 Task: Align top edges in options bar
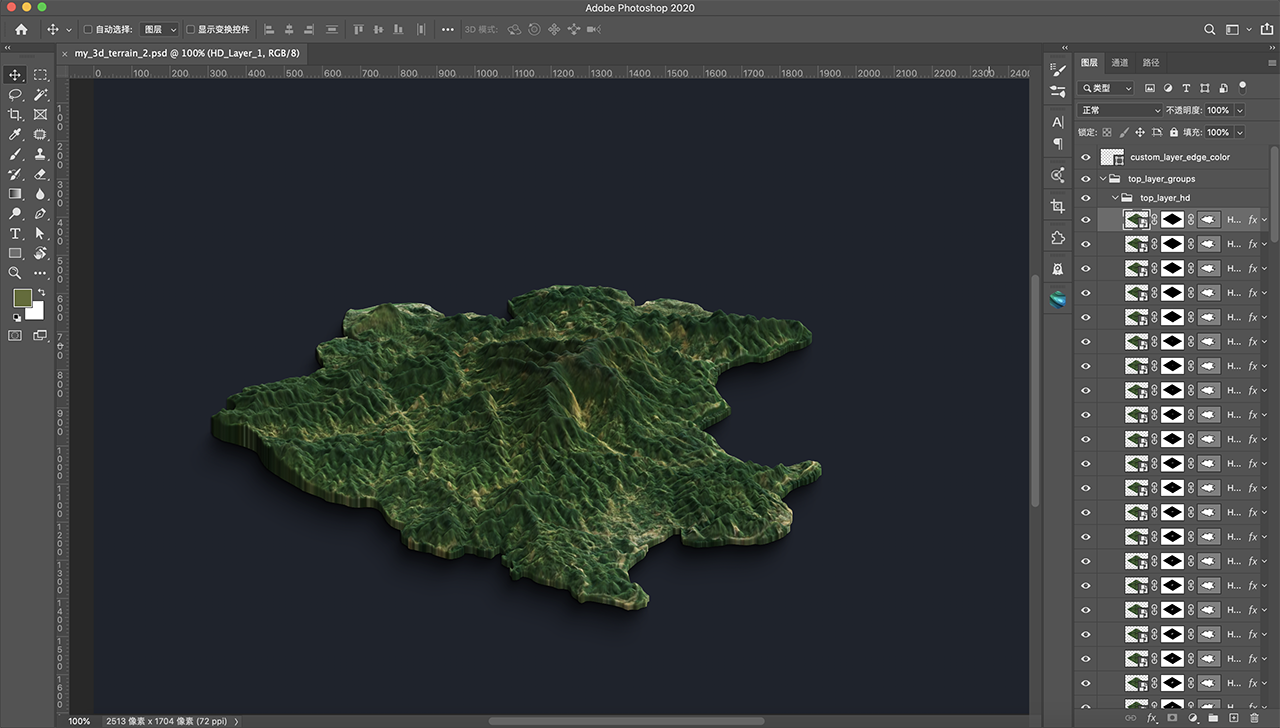click(x=358, y=30)
